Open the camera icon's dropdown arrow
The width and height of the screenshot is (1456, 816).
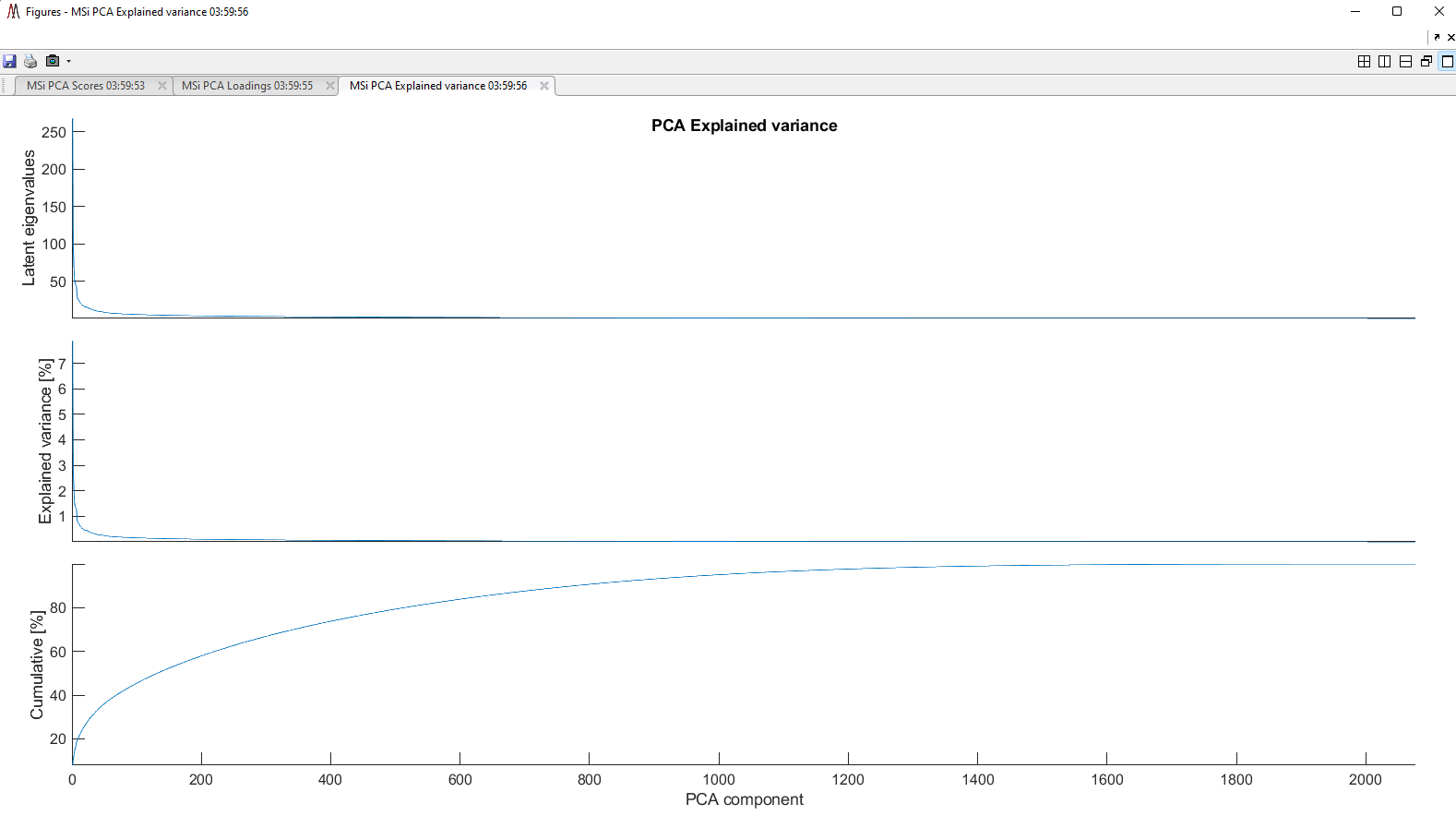point(68,61)
